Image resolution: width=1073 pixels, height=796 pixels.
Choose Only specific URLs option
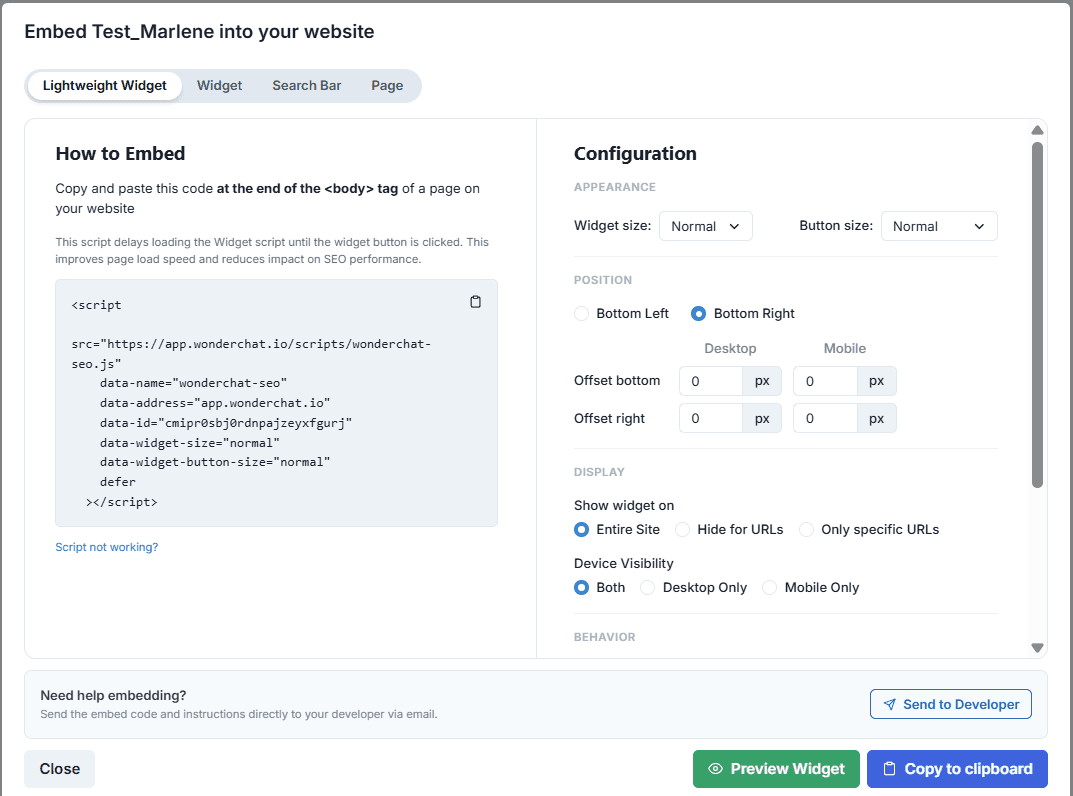tap(807, 530)
